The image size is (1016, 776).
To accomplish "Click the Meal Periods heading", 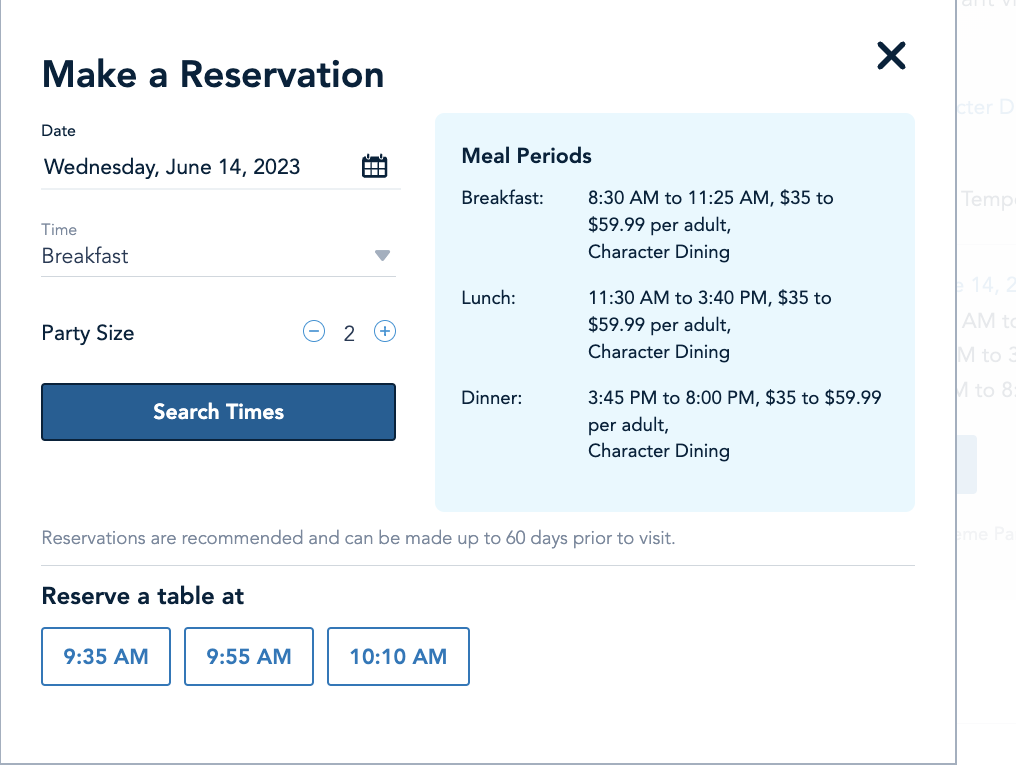I will (x=526, y=156).
